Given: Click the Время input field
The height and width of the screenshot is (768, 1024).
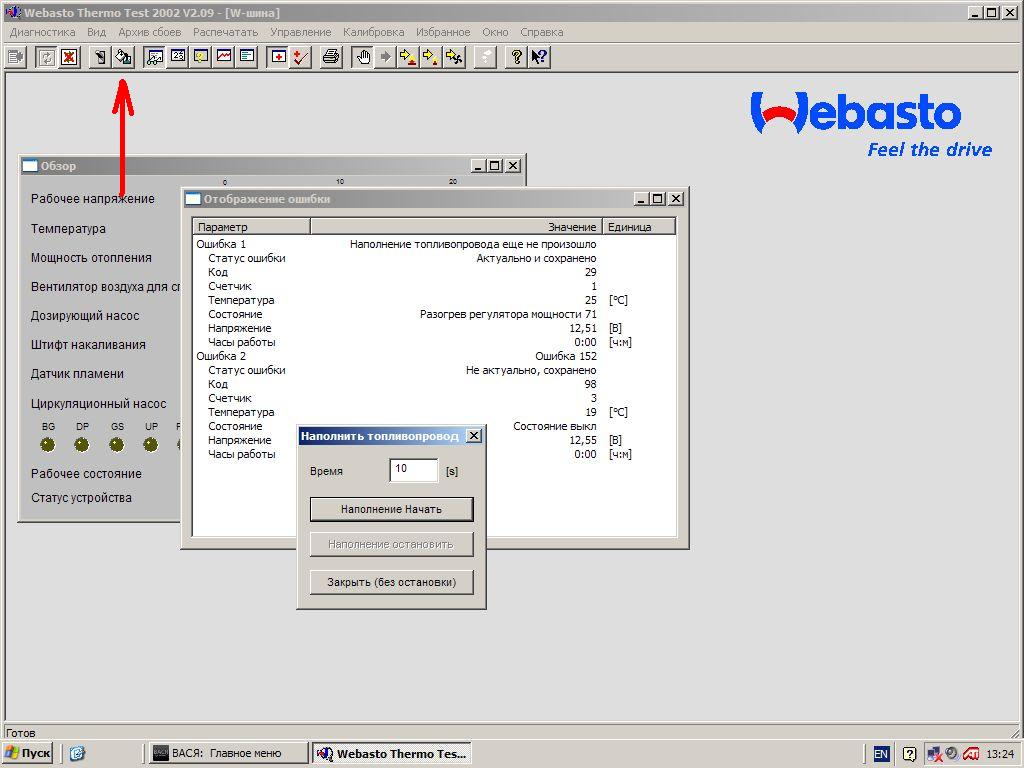Looking at the screenshot, I should 413,470.
